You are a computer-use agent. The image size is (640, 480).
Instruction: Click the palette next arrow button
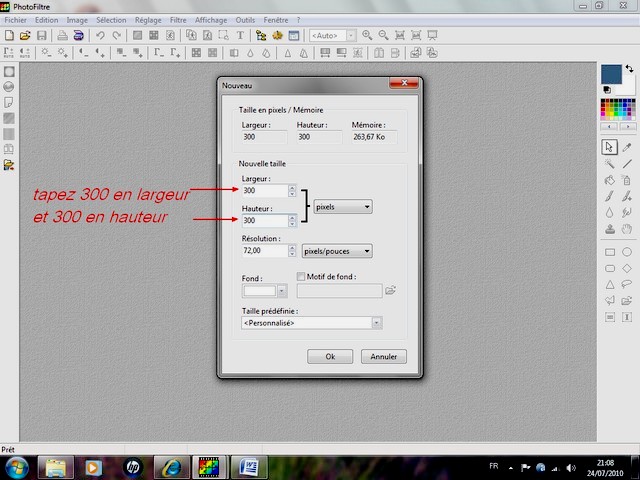[628, 127]
